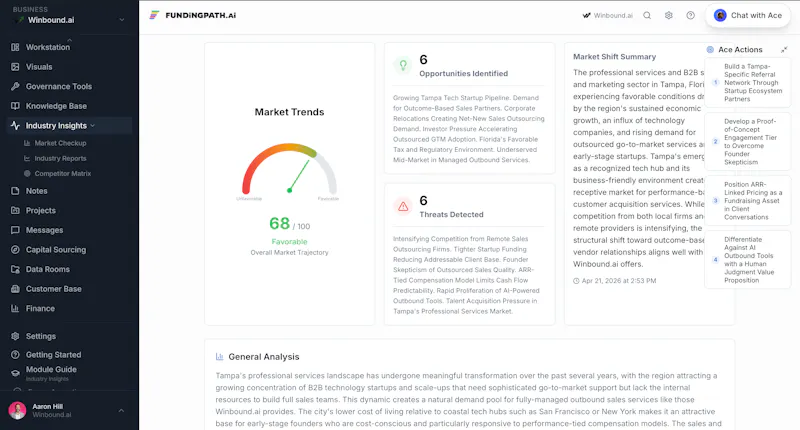Click the Settings gear icon in sidebar
The image size is (800, 430).
pyautogui.click(x=15, y=336)
